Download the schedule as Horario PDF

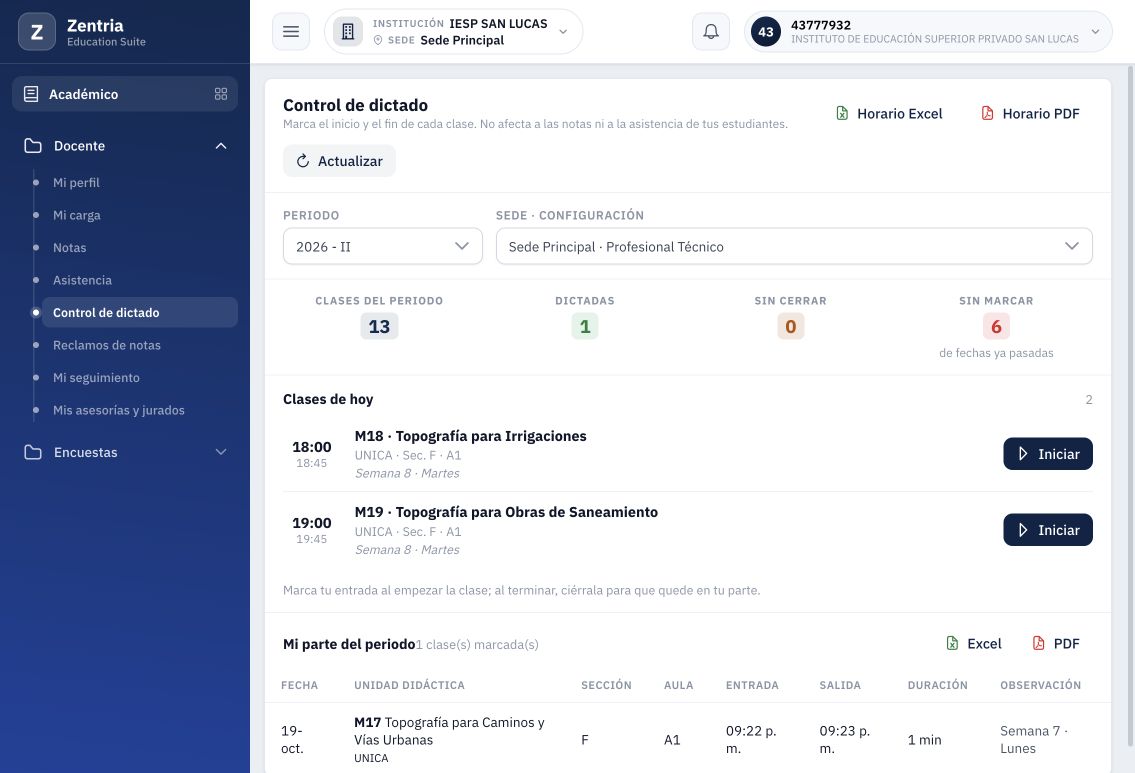pos(1030,114)
